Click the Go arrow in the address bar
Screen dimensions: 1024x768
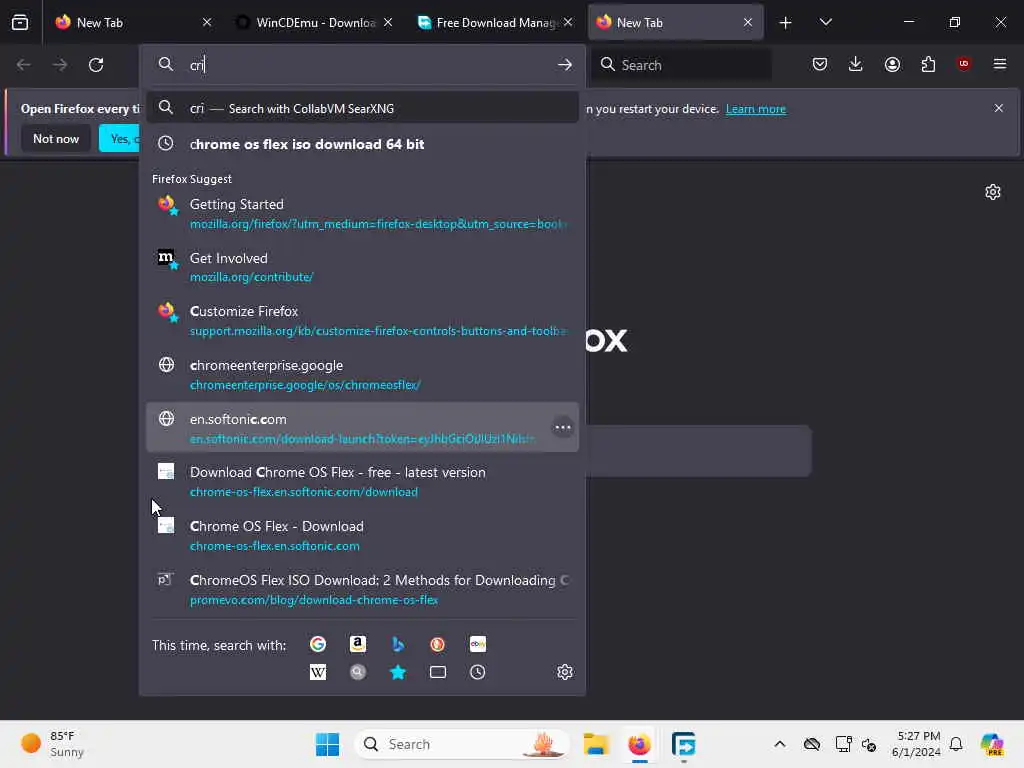(x=565, y=65)
